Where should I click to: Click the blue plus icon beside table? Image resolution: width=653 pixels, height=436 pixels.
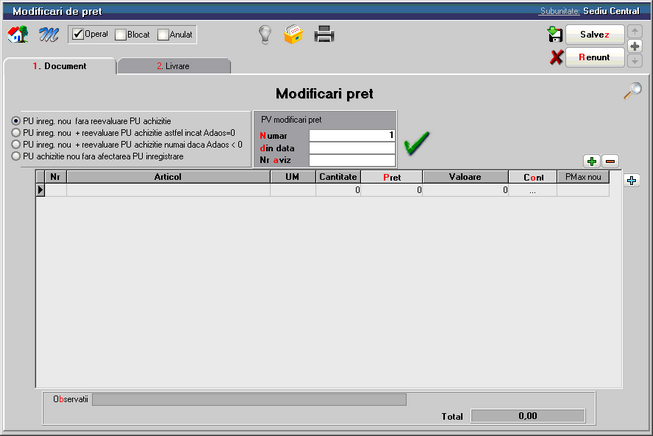tap(631, 180)
